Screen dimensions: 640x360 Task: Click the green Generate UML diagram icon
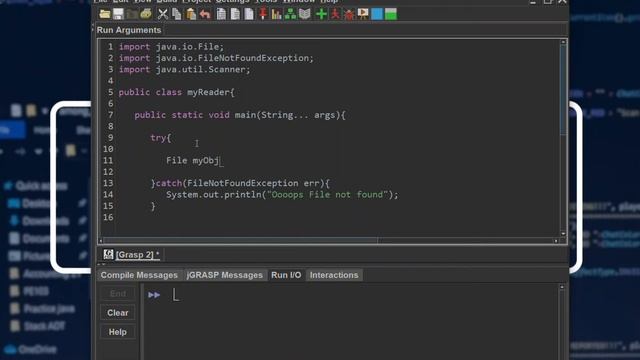290,14
